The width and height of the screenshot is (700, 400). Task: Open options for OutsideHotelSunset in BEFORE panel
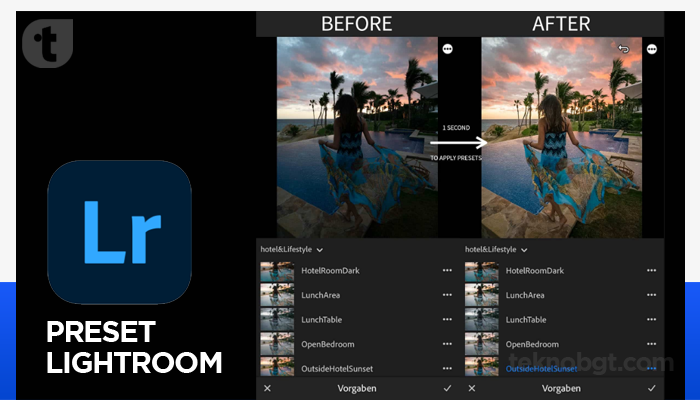(447, 369)
